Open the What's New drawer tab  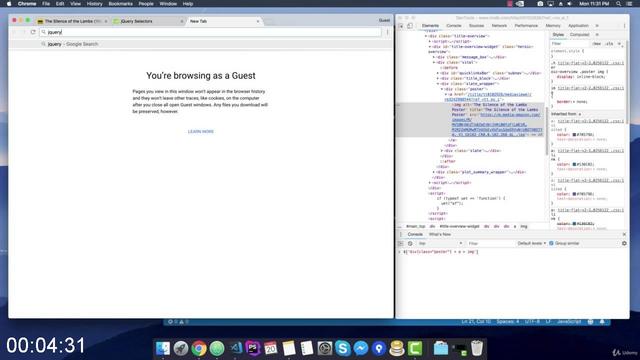[x=440, y=234]
